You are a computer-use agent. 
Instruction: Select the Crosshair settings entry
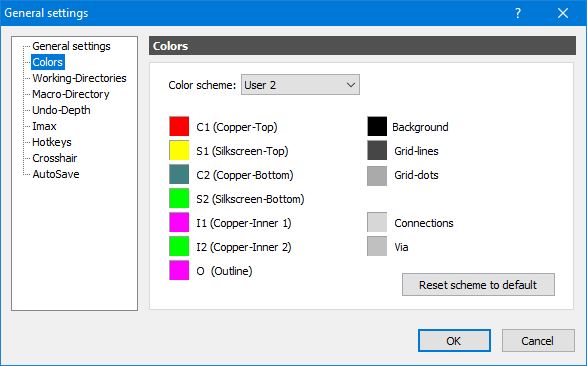coord(55,158)
